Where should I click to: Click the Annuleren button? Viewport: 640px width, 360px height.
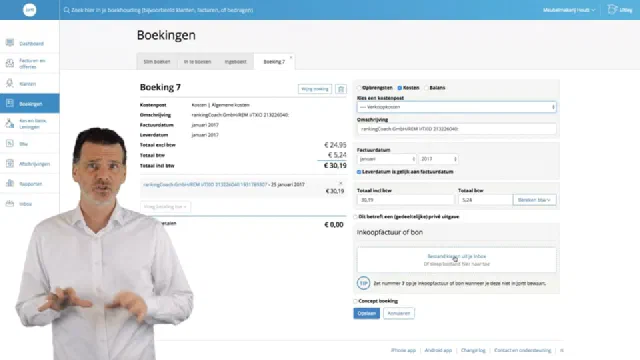click(x=399, y=313)
